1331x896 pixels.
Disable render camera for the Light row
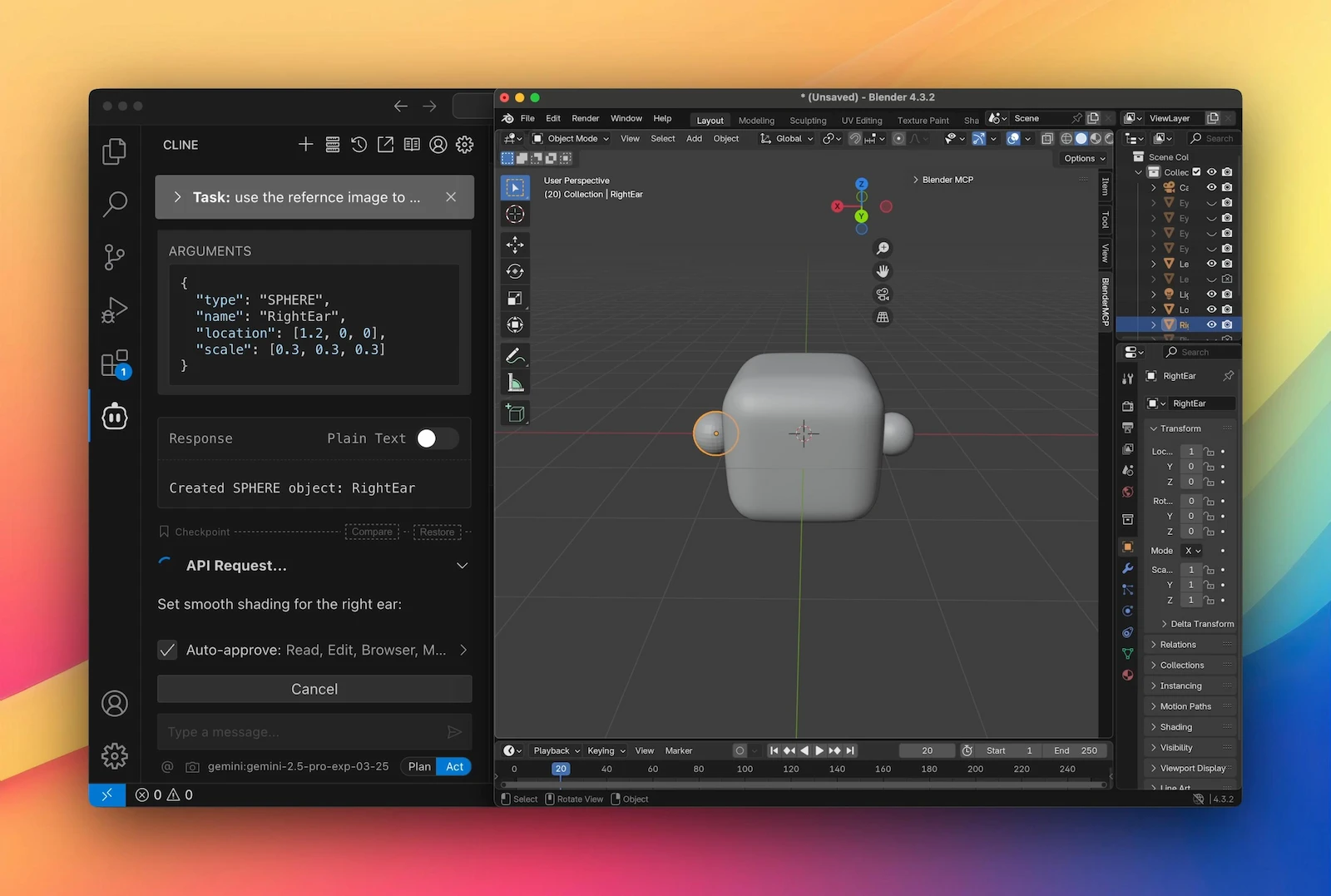pyautogui.click(x=1227, y=294)
